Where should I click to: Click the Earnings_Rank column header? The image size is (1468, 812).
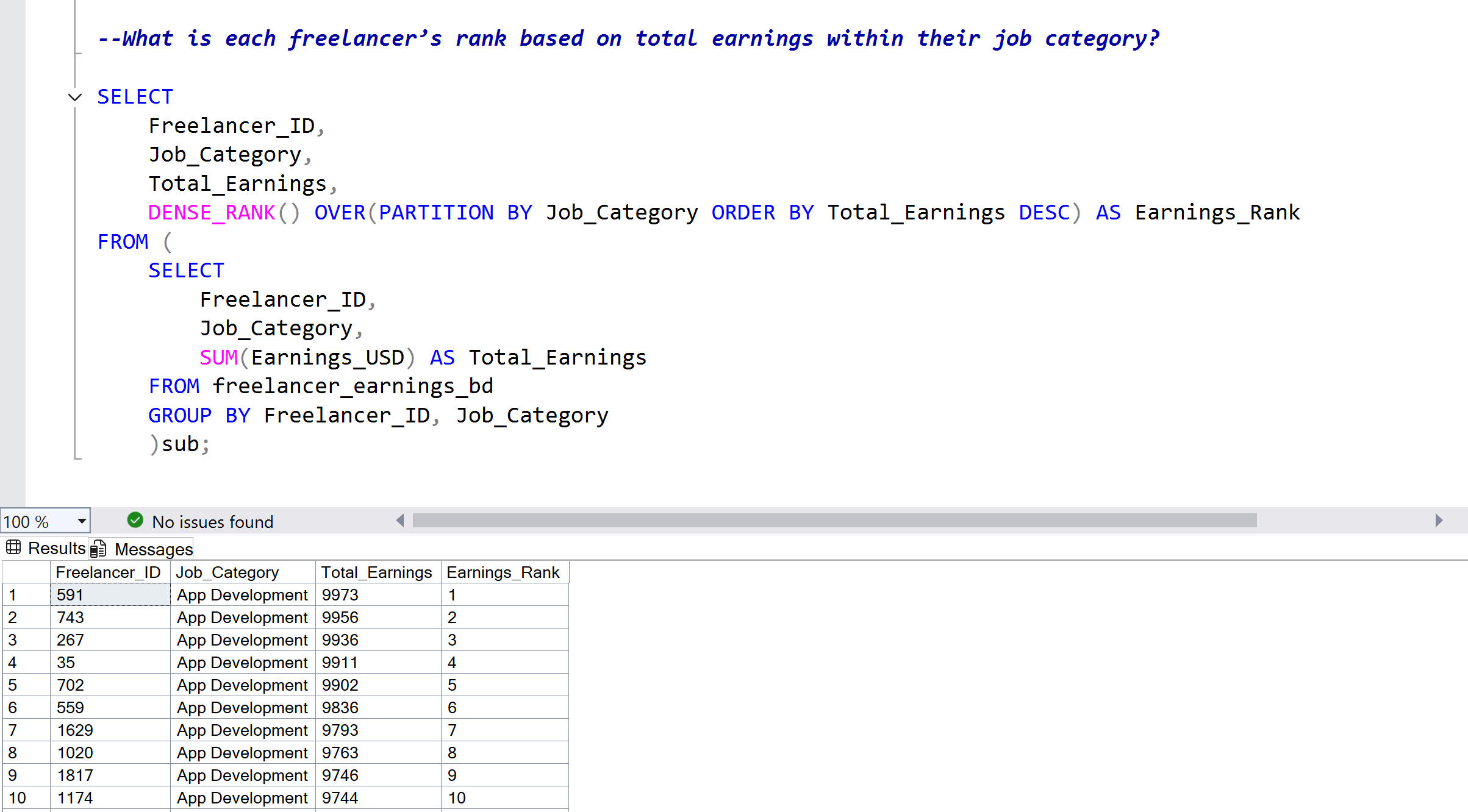[503, 572]
